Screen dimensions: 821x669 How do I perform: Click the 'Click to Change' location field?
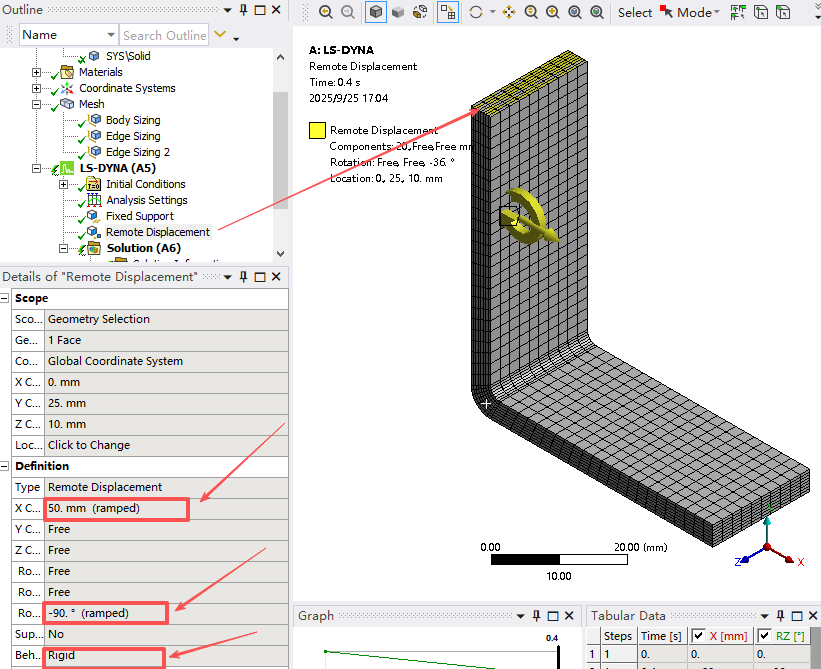point(166,445)
